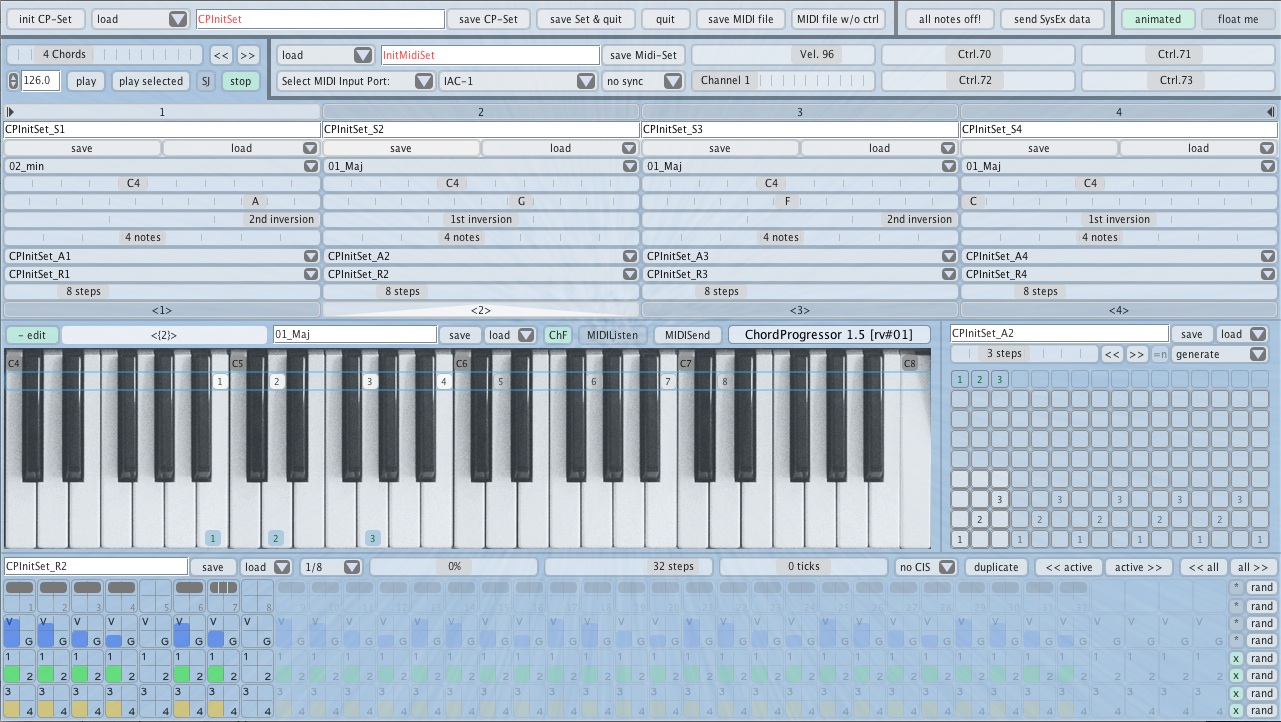
Task: Select chord note marker 6 on the keyboard
Action: point(593,381)
